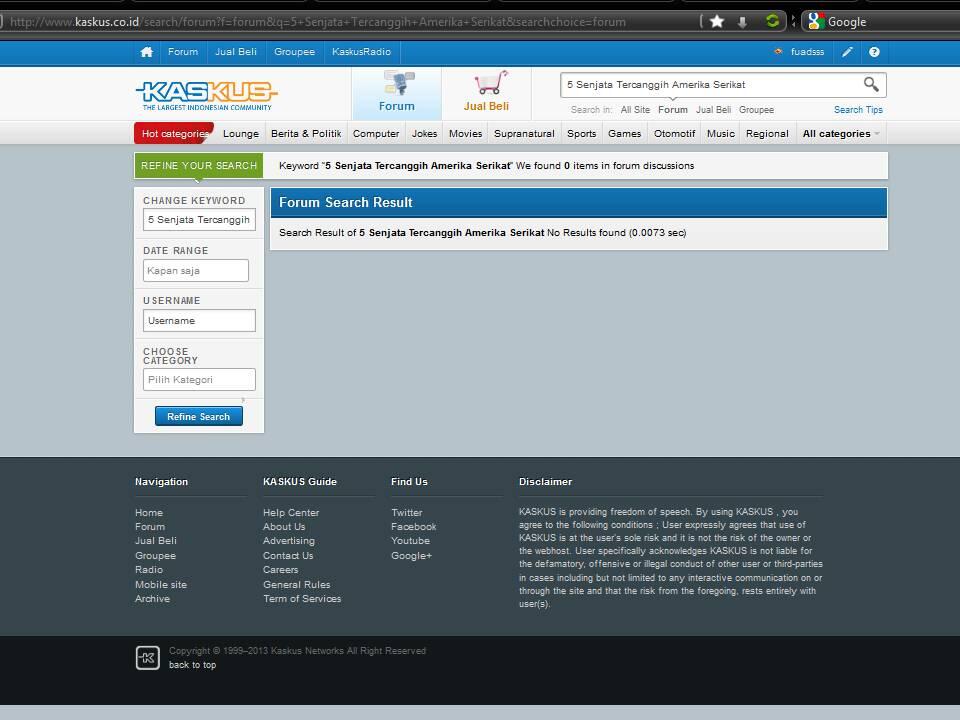Open Berita & Politik category
This screenshot has height=720, width=960.
click(x=306, y=133)
